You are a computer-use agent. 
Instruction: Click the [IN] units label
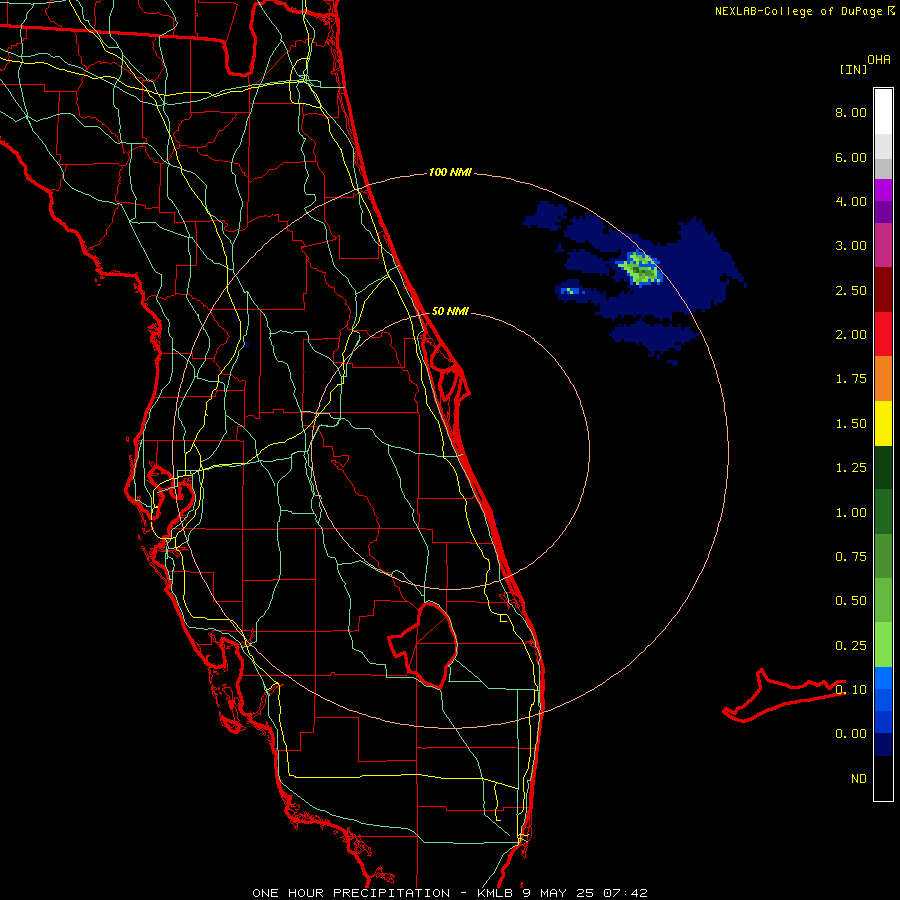point(853,69)
